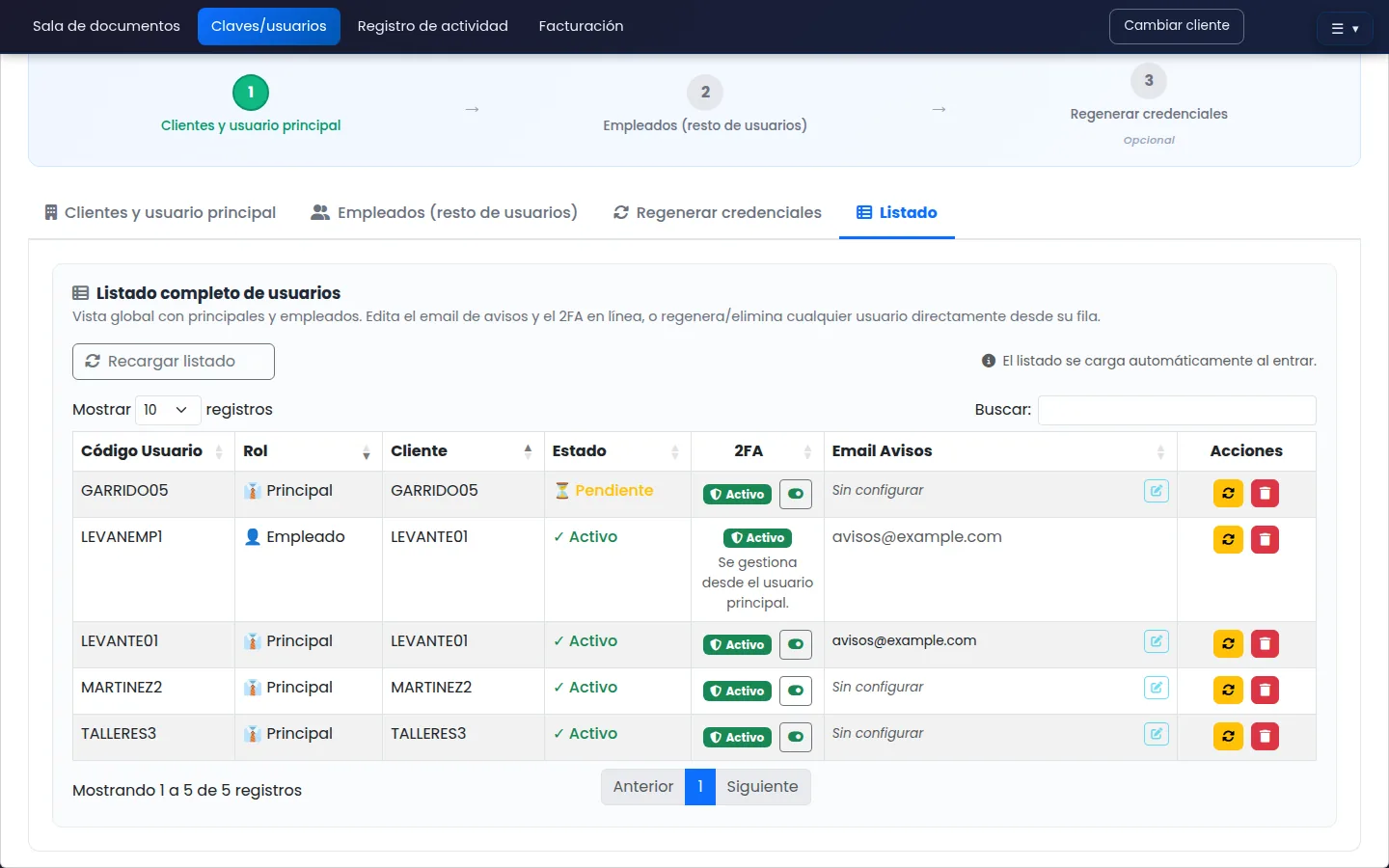Jump to step 2 Empleados in wizard
Screen dimensions: 1389x868
[x=705, y=106]
